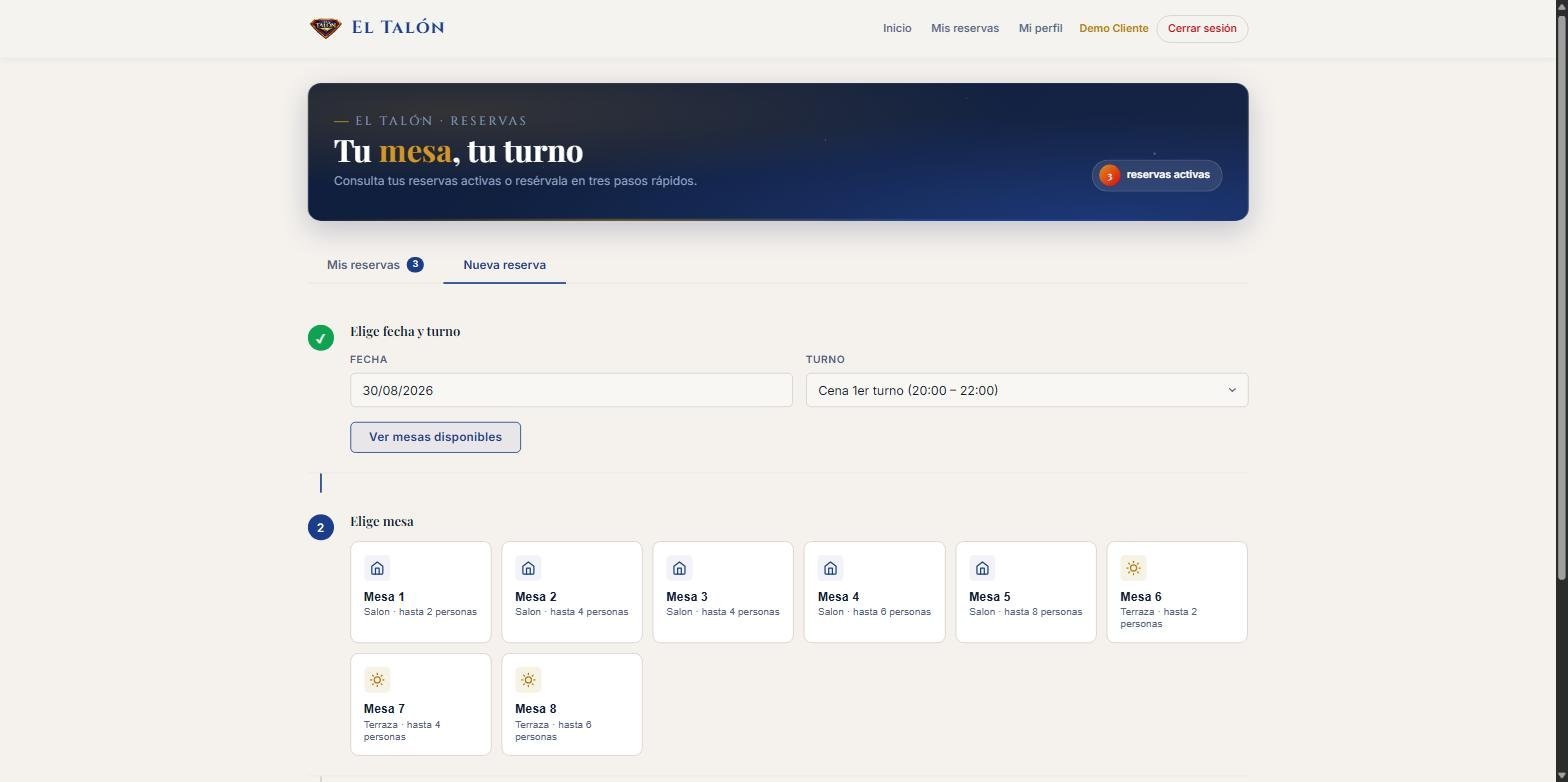This screenshot has height=782, width=1568.
Task: Click the 'FECHA' field label
Action: coord(369,359)
